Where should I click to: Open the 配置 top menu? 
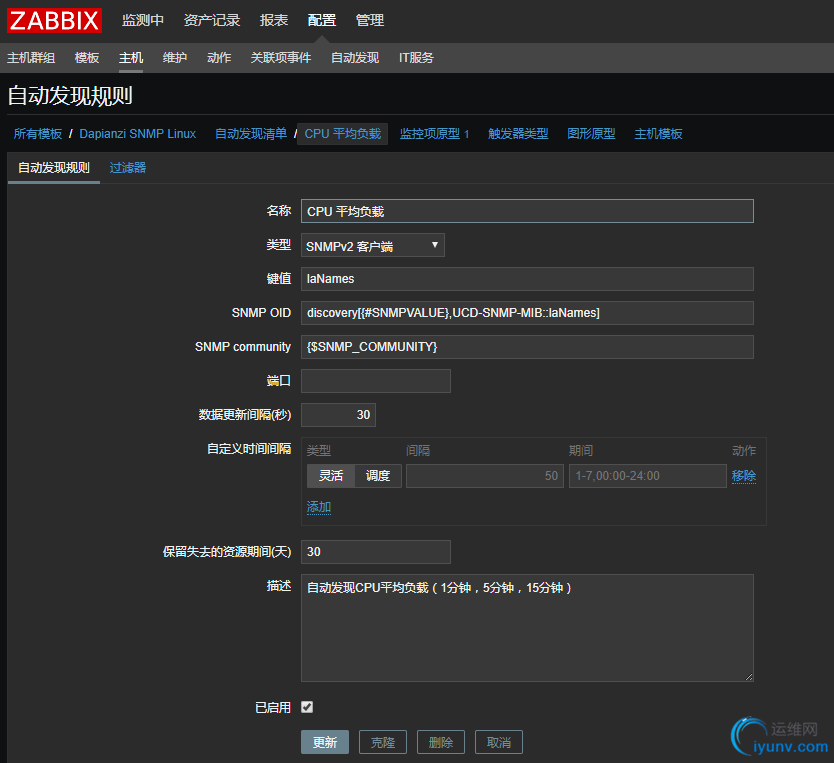click(x=322, y=20)
